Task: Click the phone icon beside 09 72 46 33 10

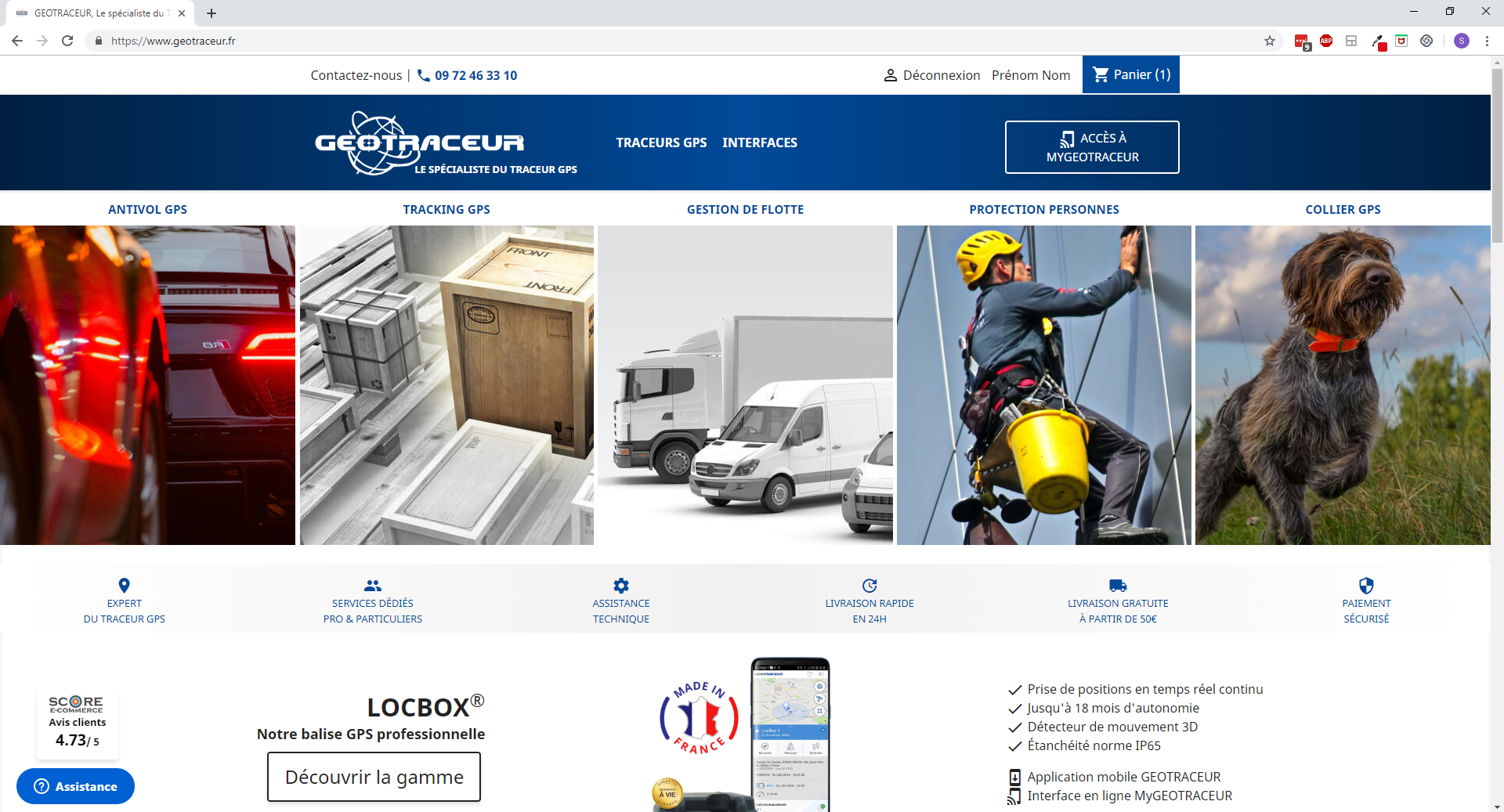Action: coord(423,75)
